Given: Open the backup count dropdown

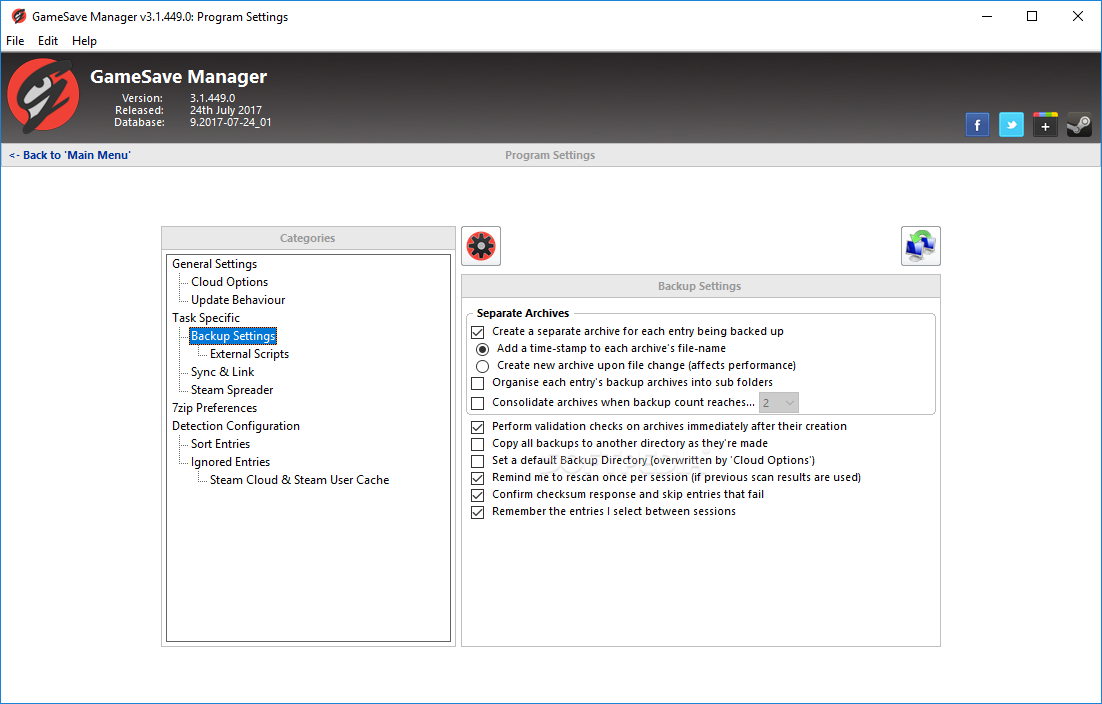Looking at the screenshot, I should 779,403.
